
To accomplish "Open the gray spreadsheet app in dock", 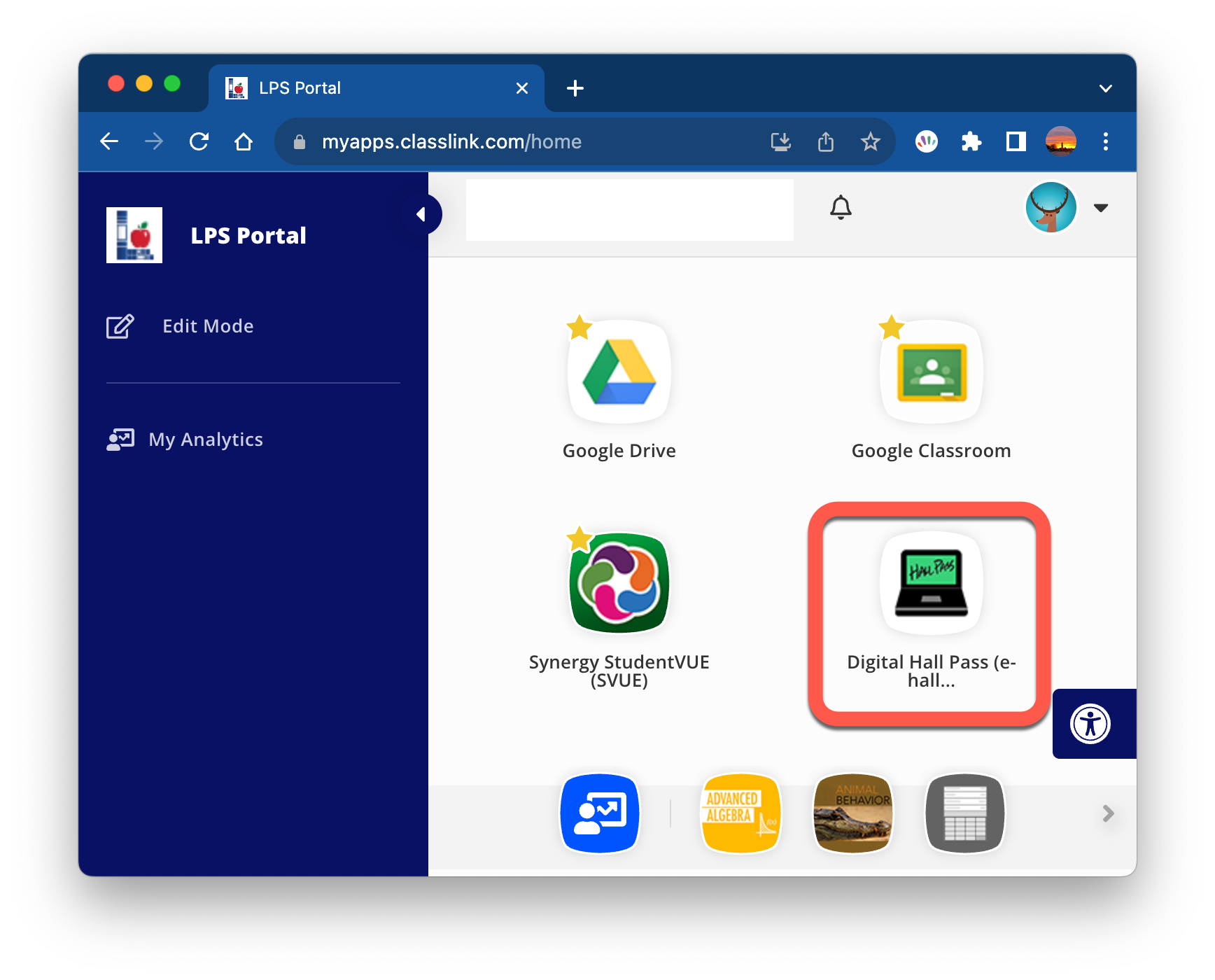I will pyautogui.click(x=965, y=813).
